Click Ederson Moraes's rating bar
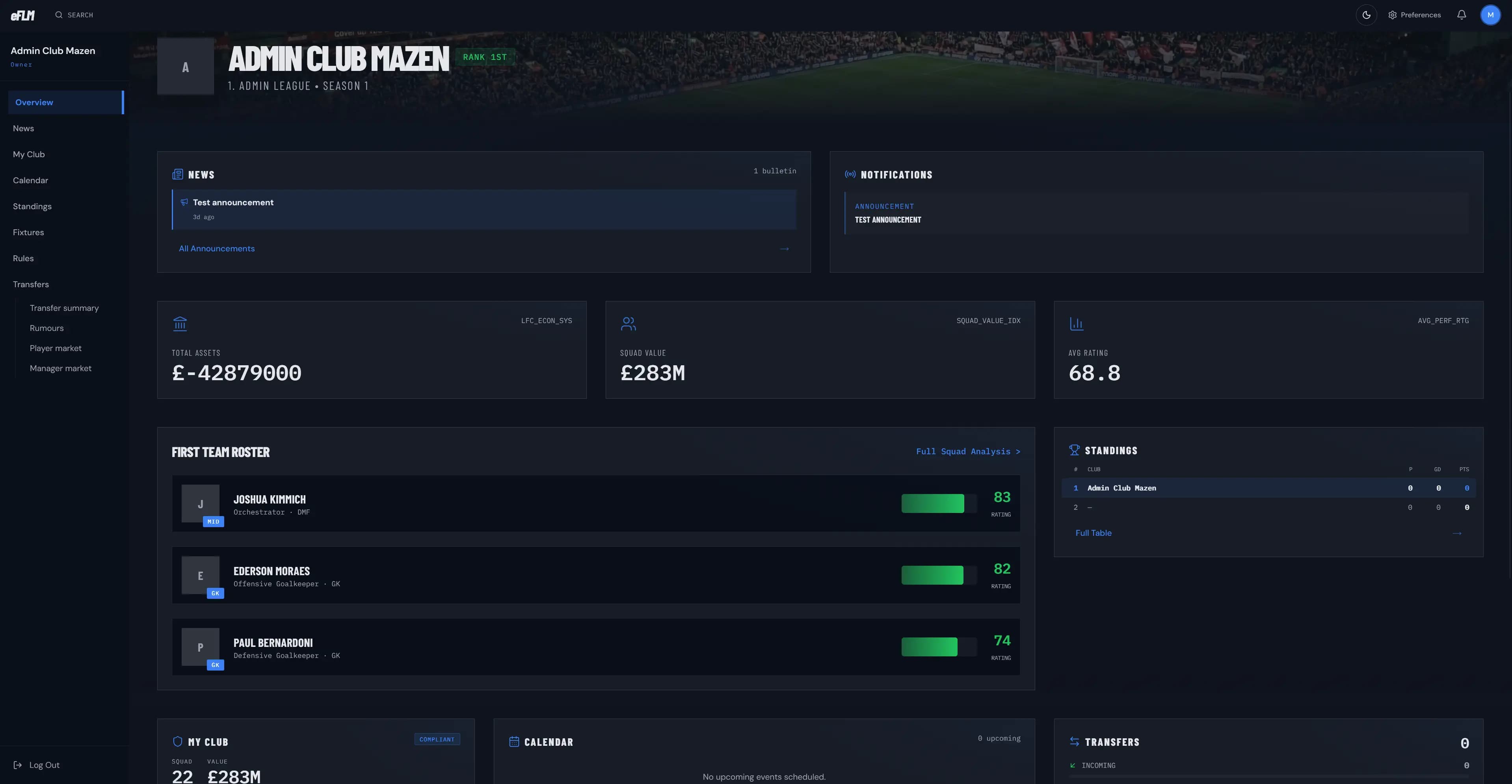The image size is (1512, 784). (939, 575)
